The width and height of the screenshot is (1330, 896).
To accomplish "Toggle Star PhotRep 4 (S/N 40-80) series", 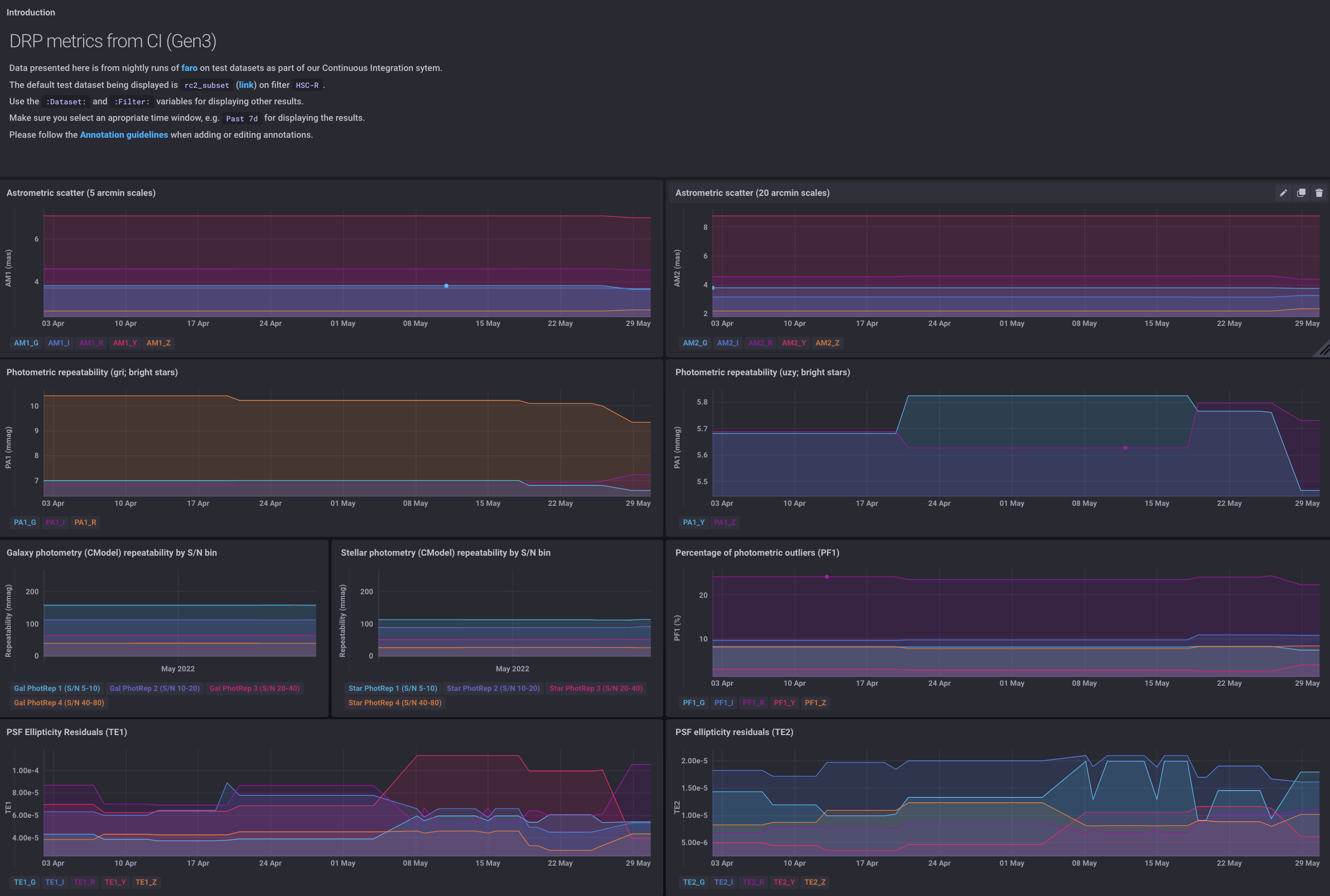I will click(395, 703).
